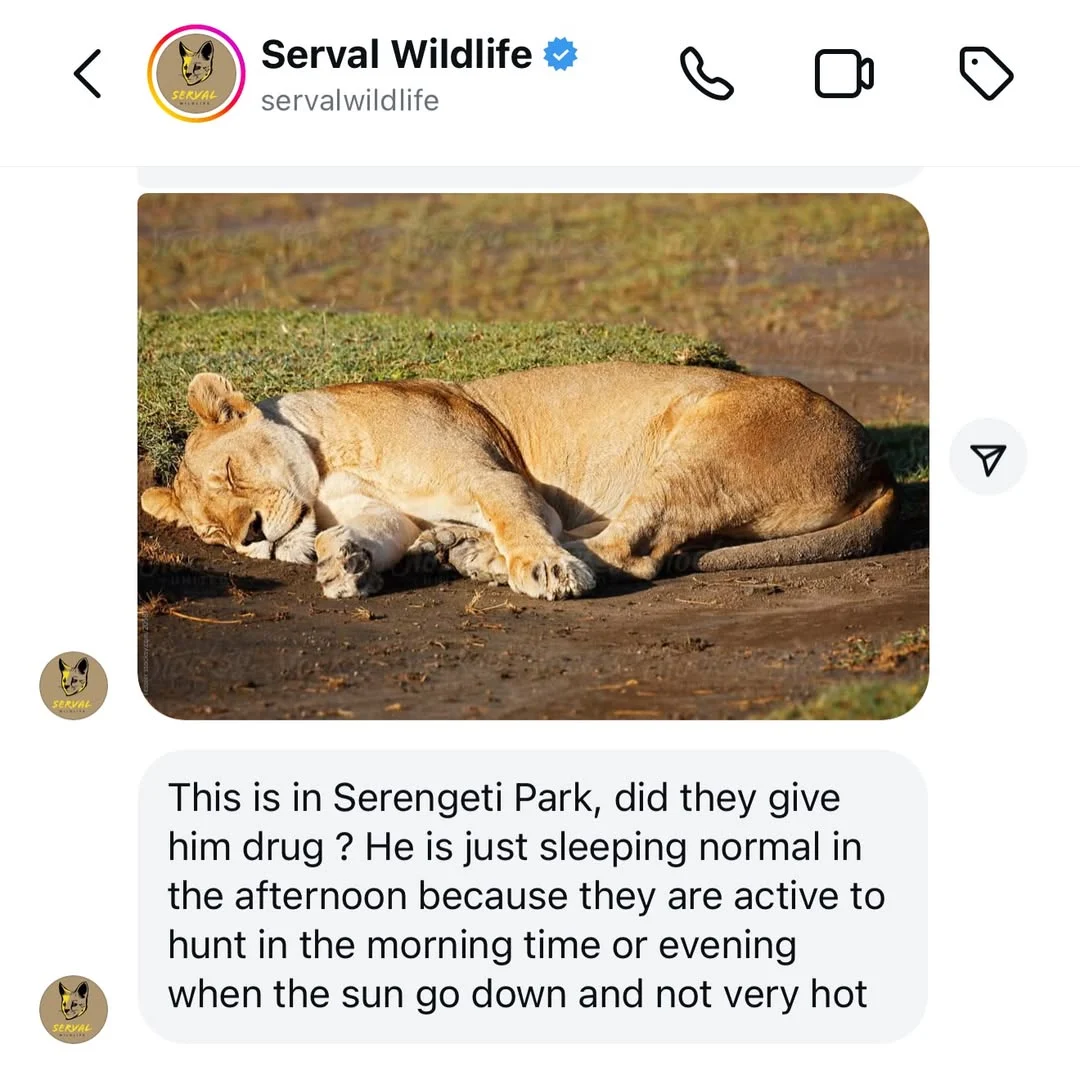This screenshot has width=1080, height=1080.
Task: Tap the share arrow beside the lion photo
Action: 988,457
